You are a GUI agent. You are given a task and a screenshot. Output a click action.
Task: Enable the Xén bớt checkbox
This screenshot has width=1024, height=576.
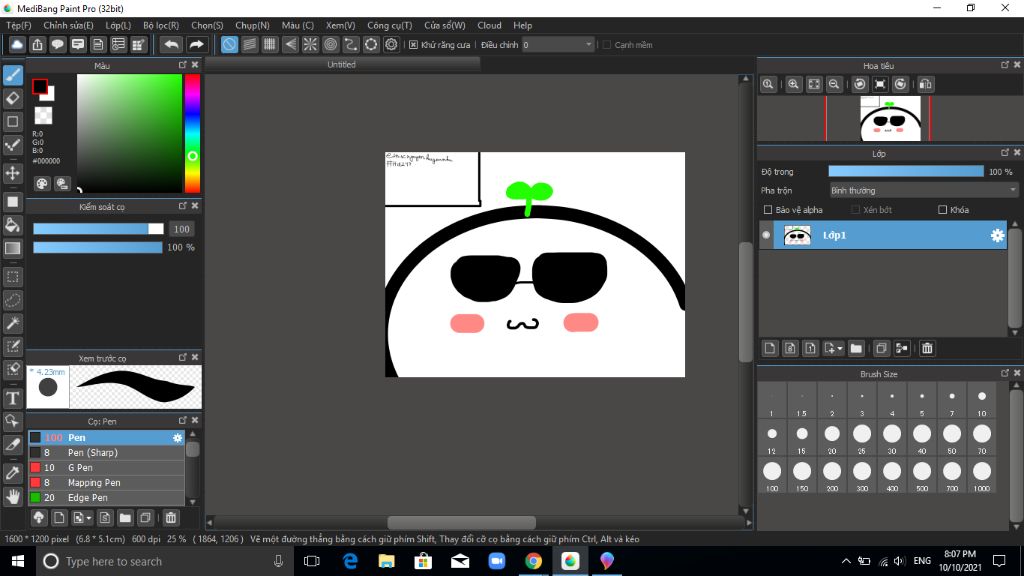coord(856,210)
